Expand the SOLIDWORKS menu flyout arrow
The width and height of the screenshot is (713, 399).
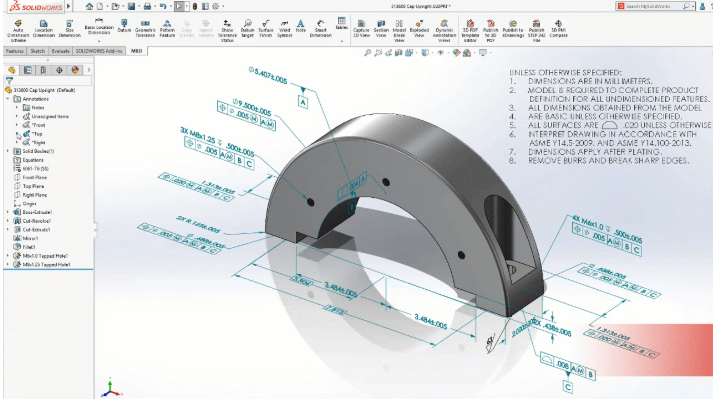pyautogui.click(x=69, y=6)
